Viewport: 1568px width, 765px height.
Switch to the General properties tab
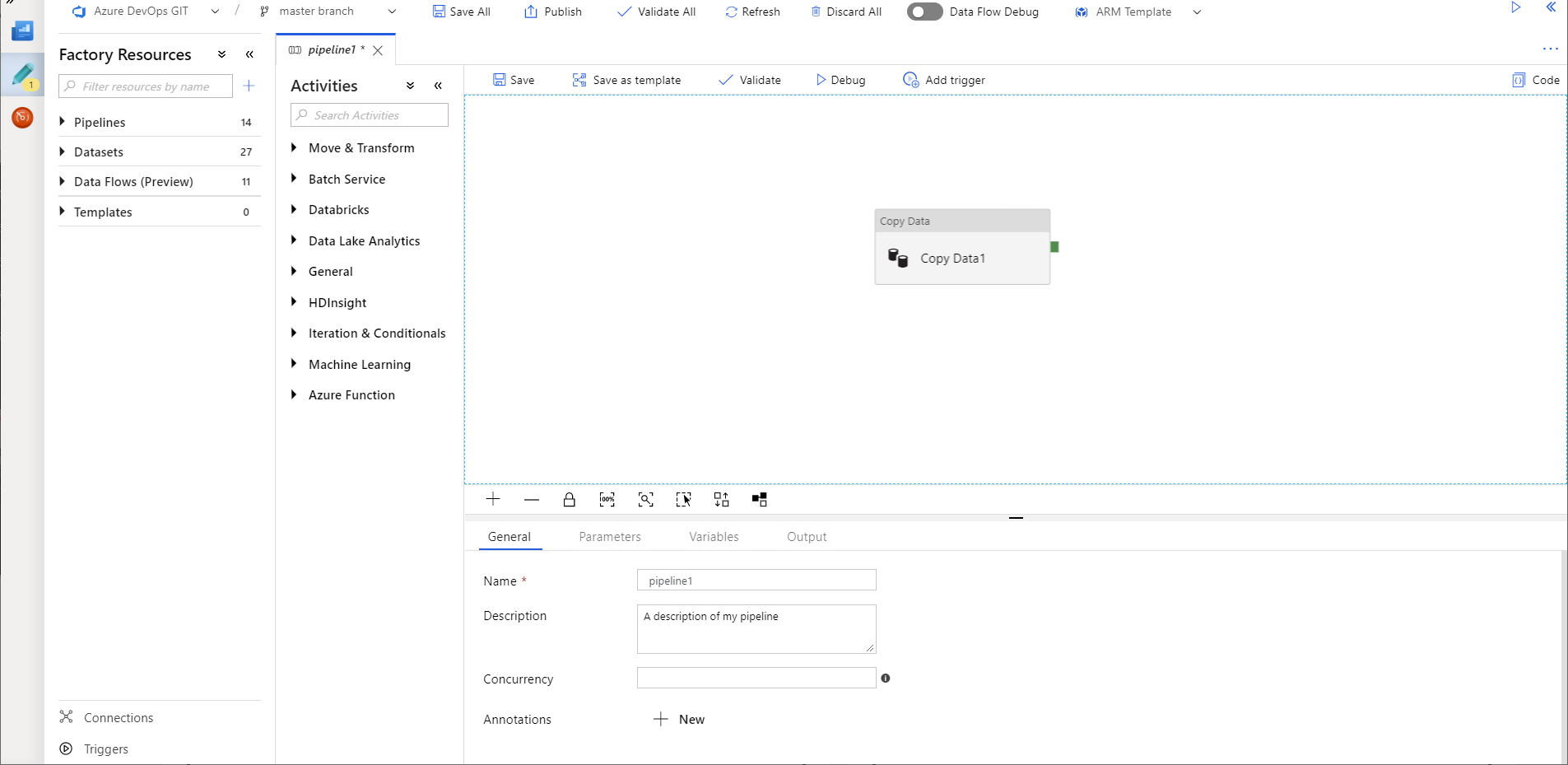(509, 536)
